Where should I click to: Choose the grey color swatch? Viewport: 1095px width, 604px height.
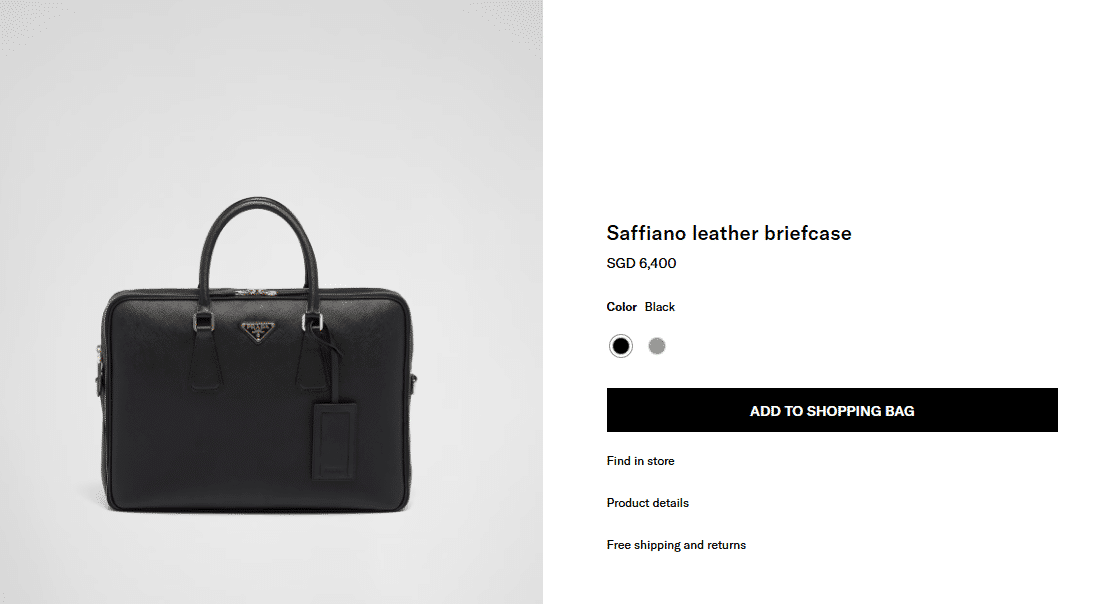click(656, 346)
